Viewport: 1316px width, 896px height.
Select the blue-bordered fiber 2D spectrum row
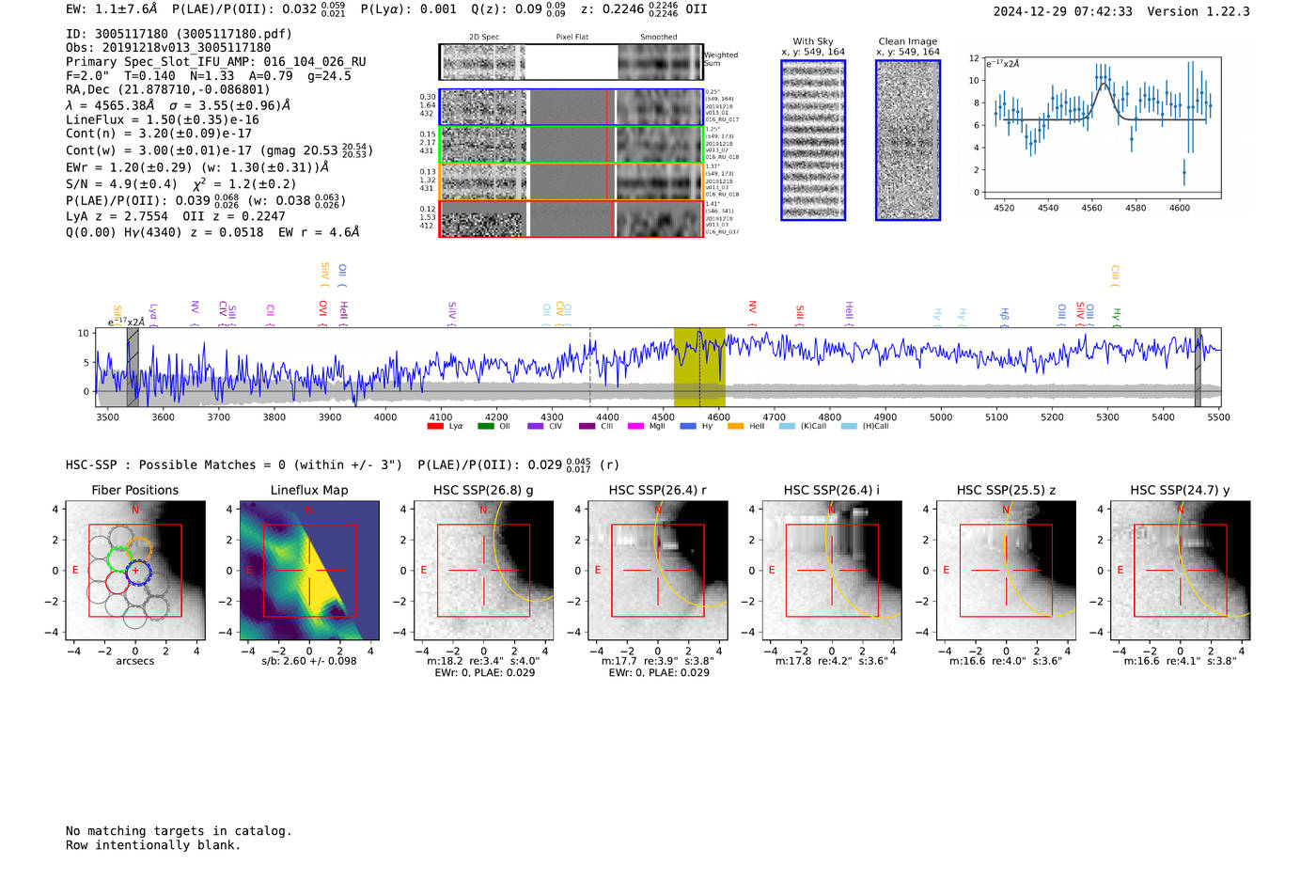tap(571, 107)
